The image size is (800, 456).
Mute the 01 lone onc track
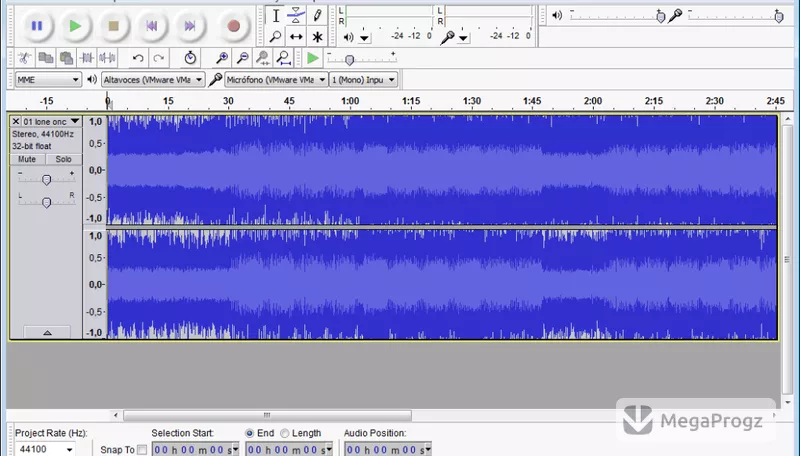click(x=28, y=159)
